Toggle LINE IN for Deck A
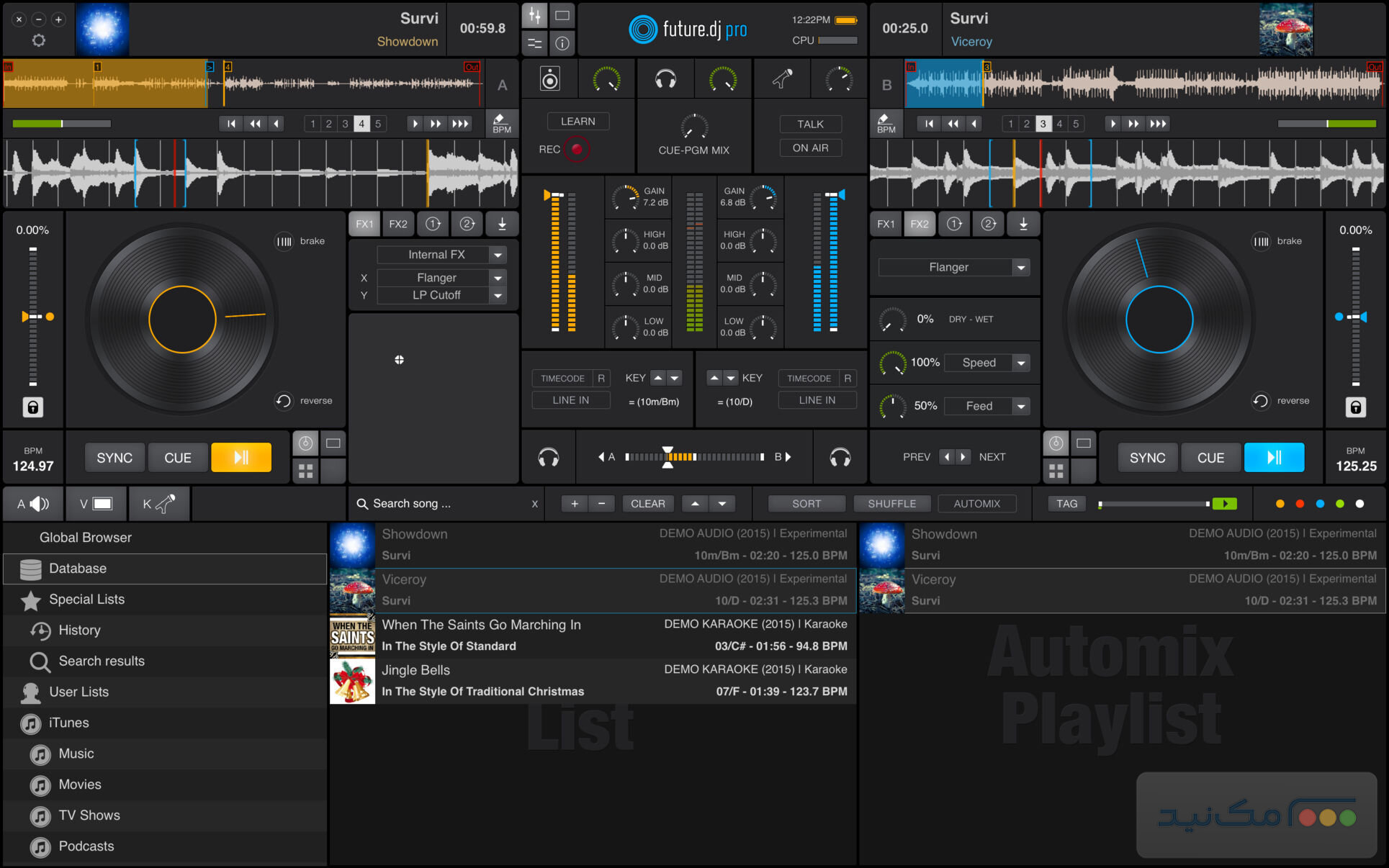 point(570,399)
